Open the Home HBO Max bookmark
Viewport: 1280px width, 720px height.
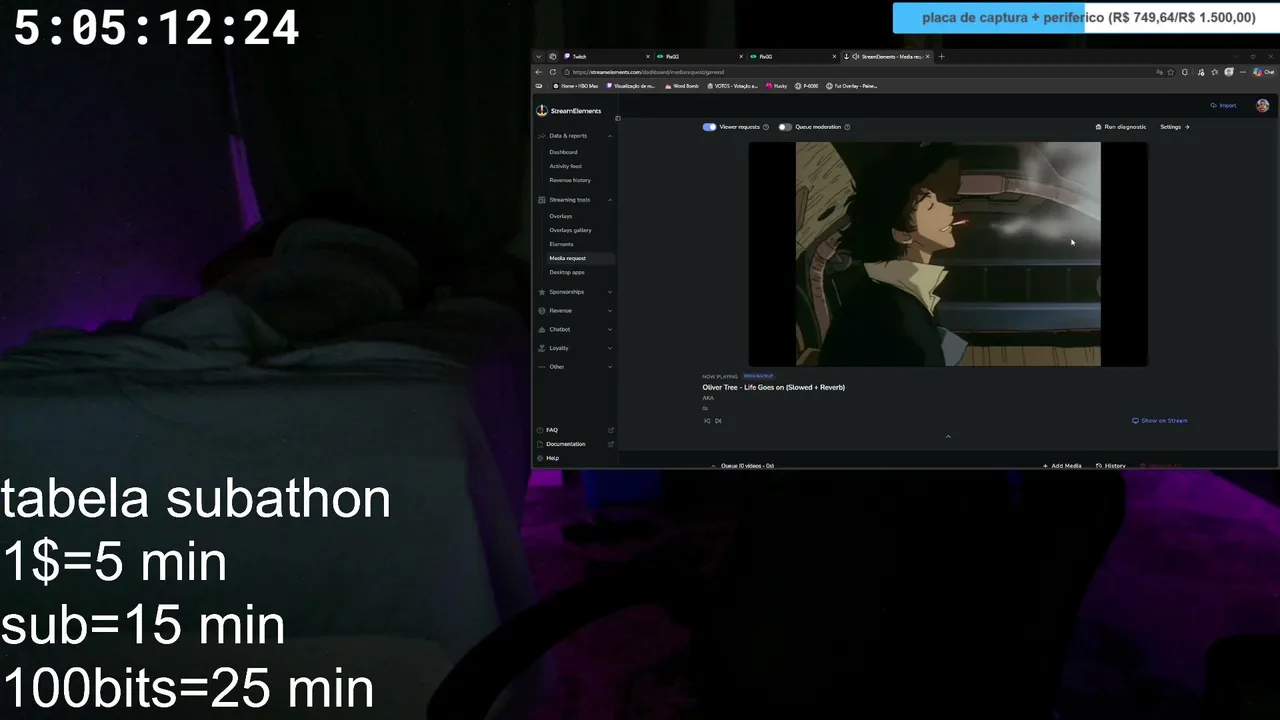point(576,86)
